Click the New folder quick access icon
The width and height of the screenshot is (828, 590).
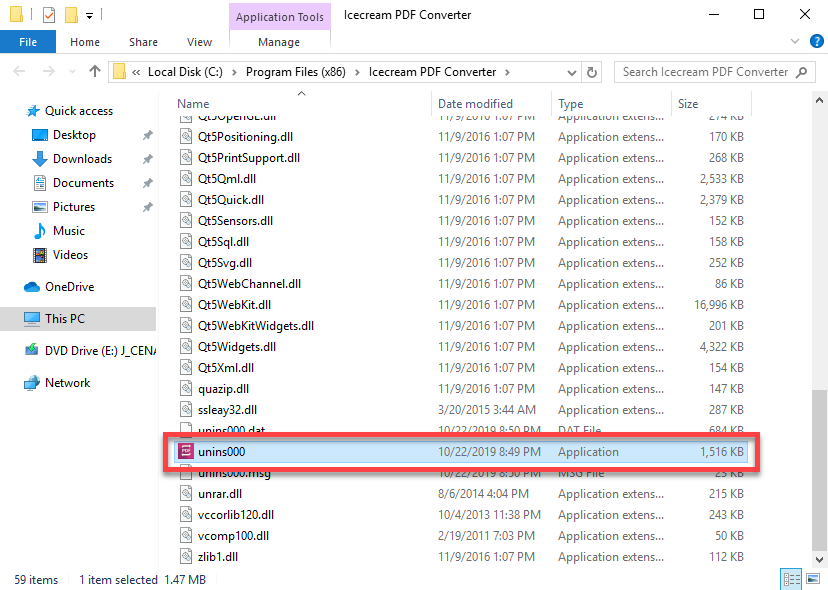click(x=71, y=15)
